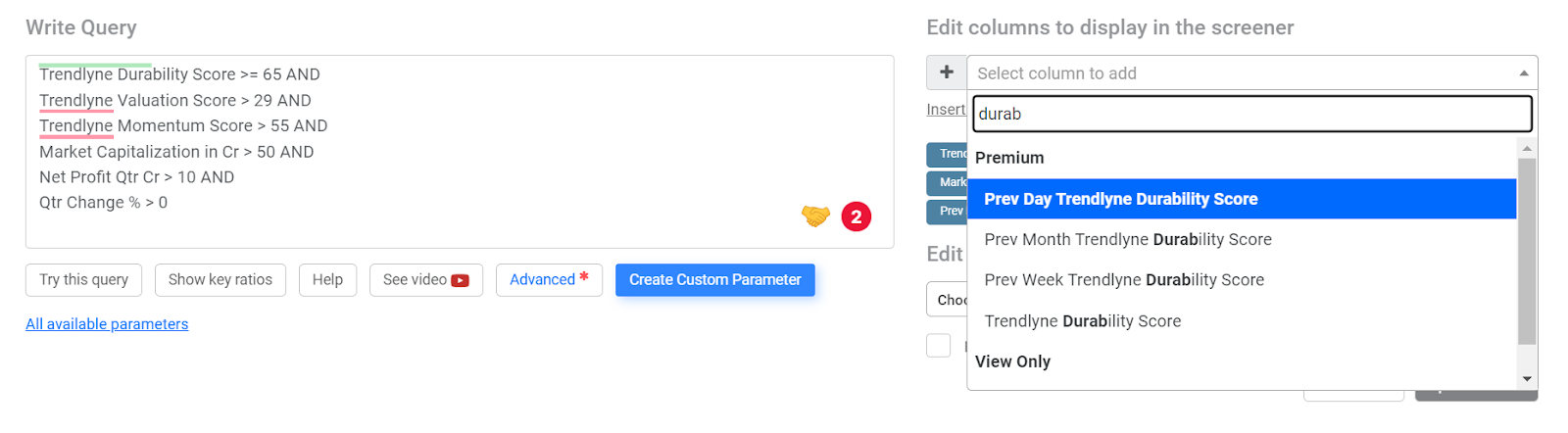Tick the checkbox below the Choose field
The height and width of the screenshot is (433, 1568).
939,345
